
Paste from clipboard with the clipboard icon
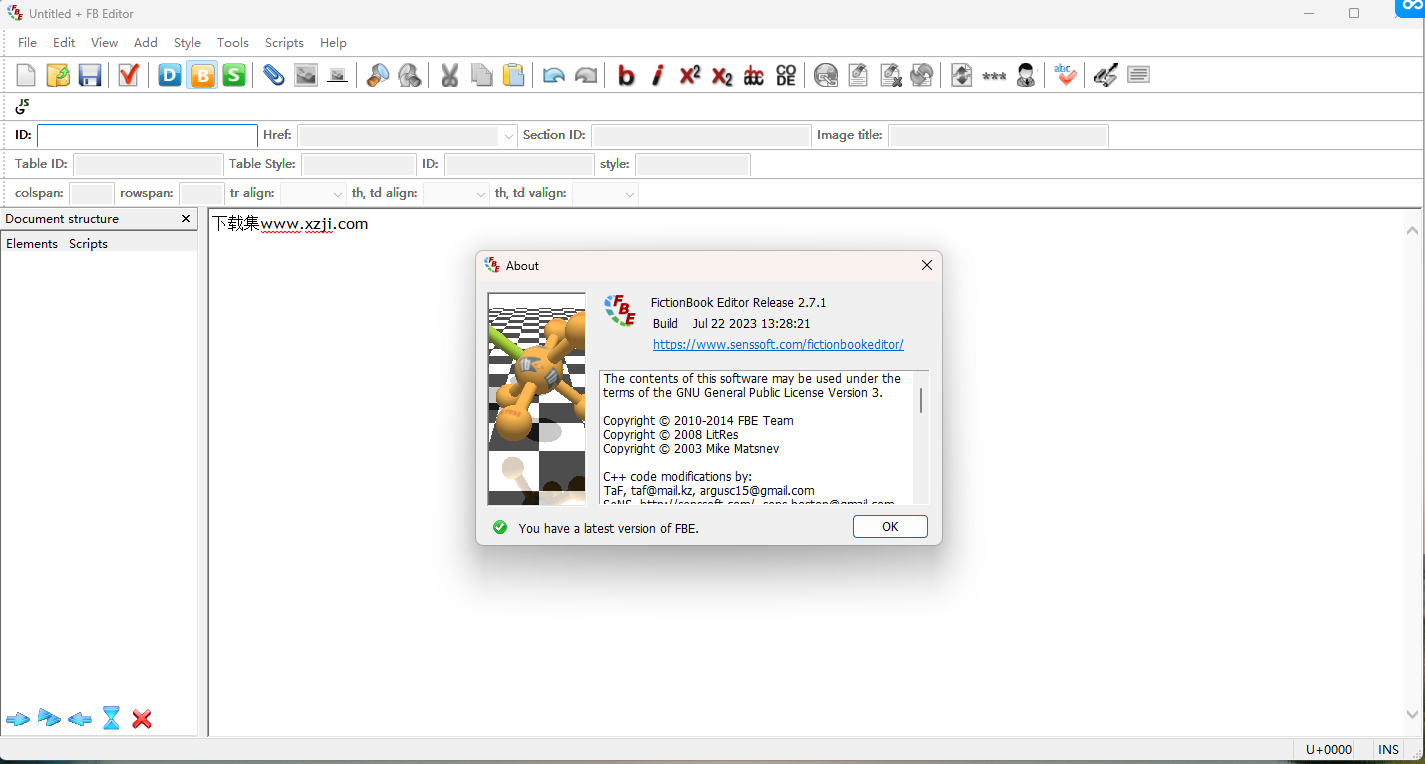[514, 75]
